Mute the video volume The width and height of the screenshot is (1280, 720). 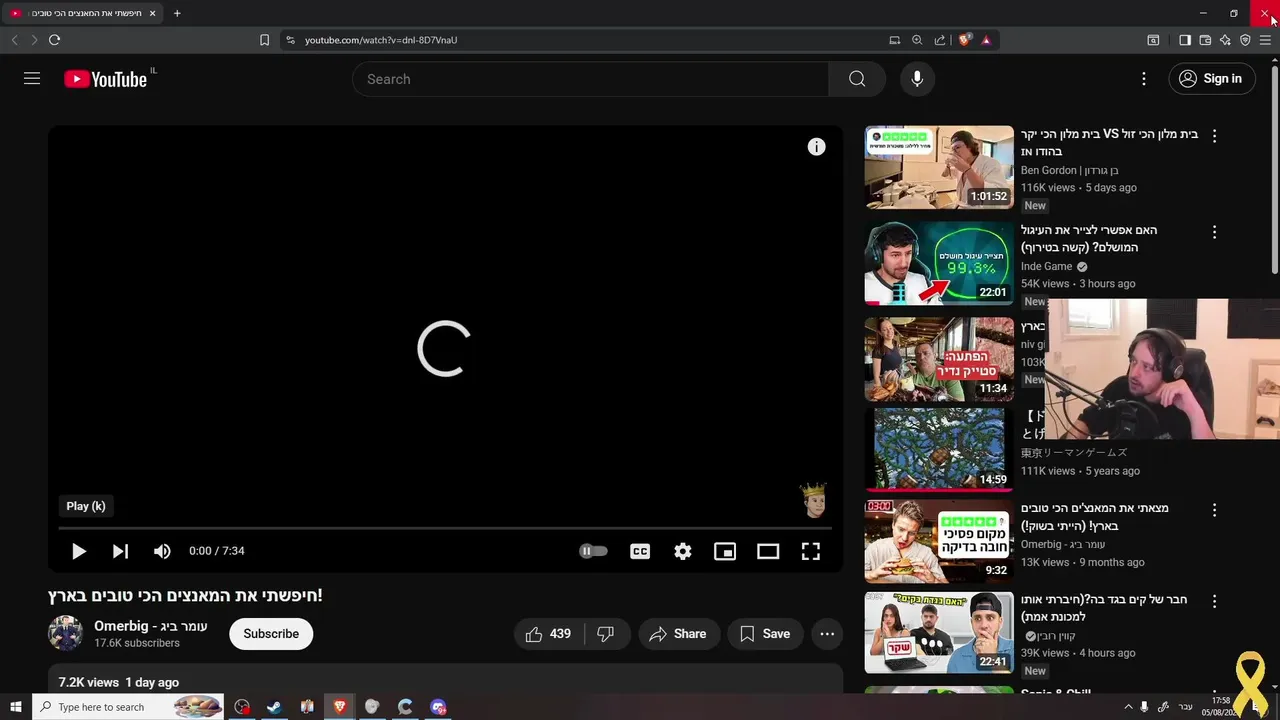coord(162,551)
